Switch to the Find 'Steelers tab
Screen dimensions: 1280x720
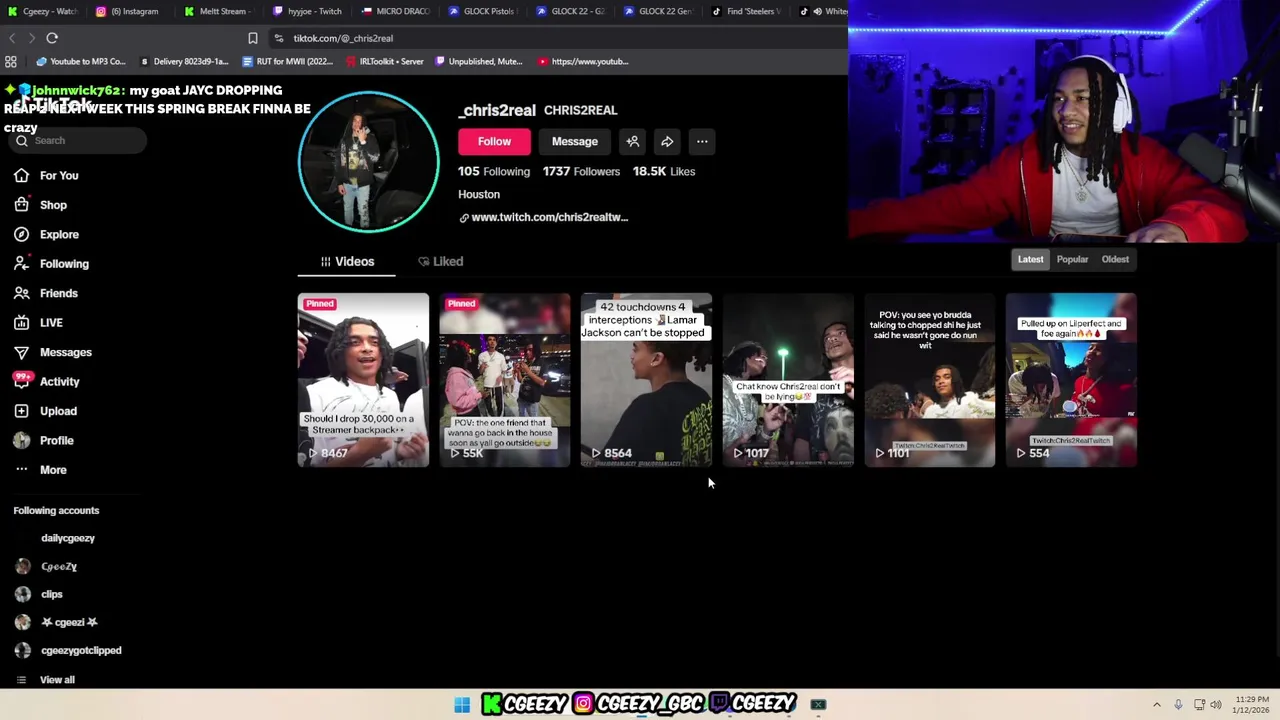[x=746, y=11]
